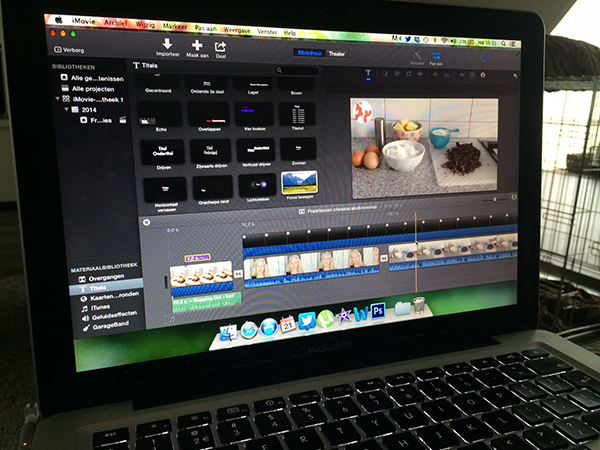Open Safari from the Dock
The image size is (600, 450).
249,330
